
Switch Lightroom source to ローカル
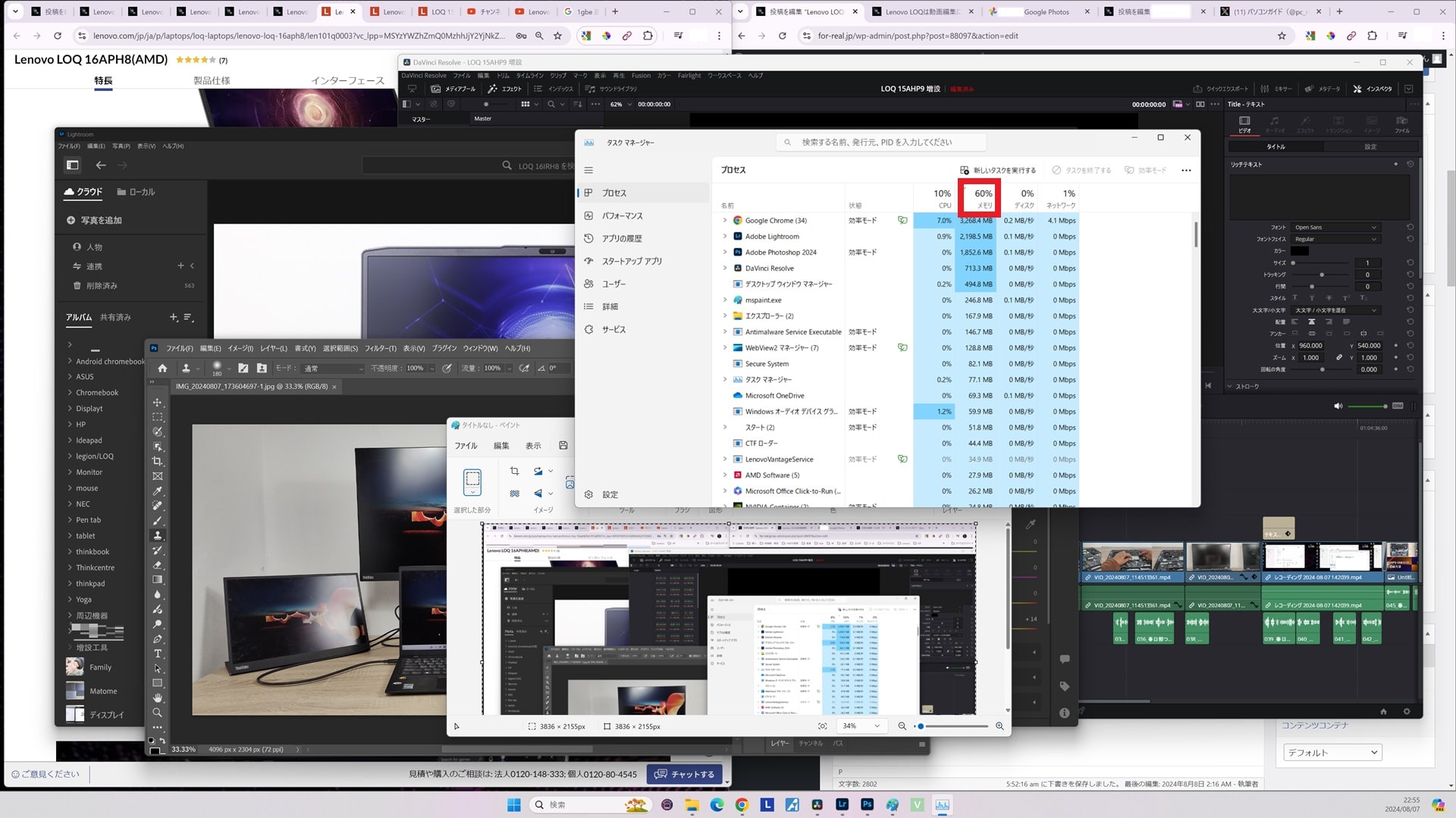coord(136,193)
